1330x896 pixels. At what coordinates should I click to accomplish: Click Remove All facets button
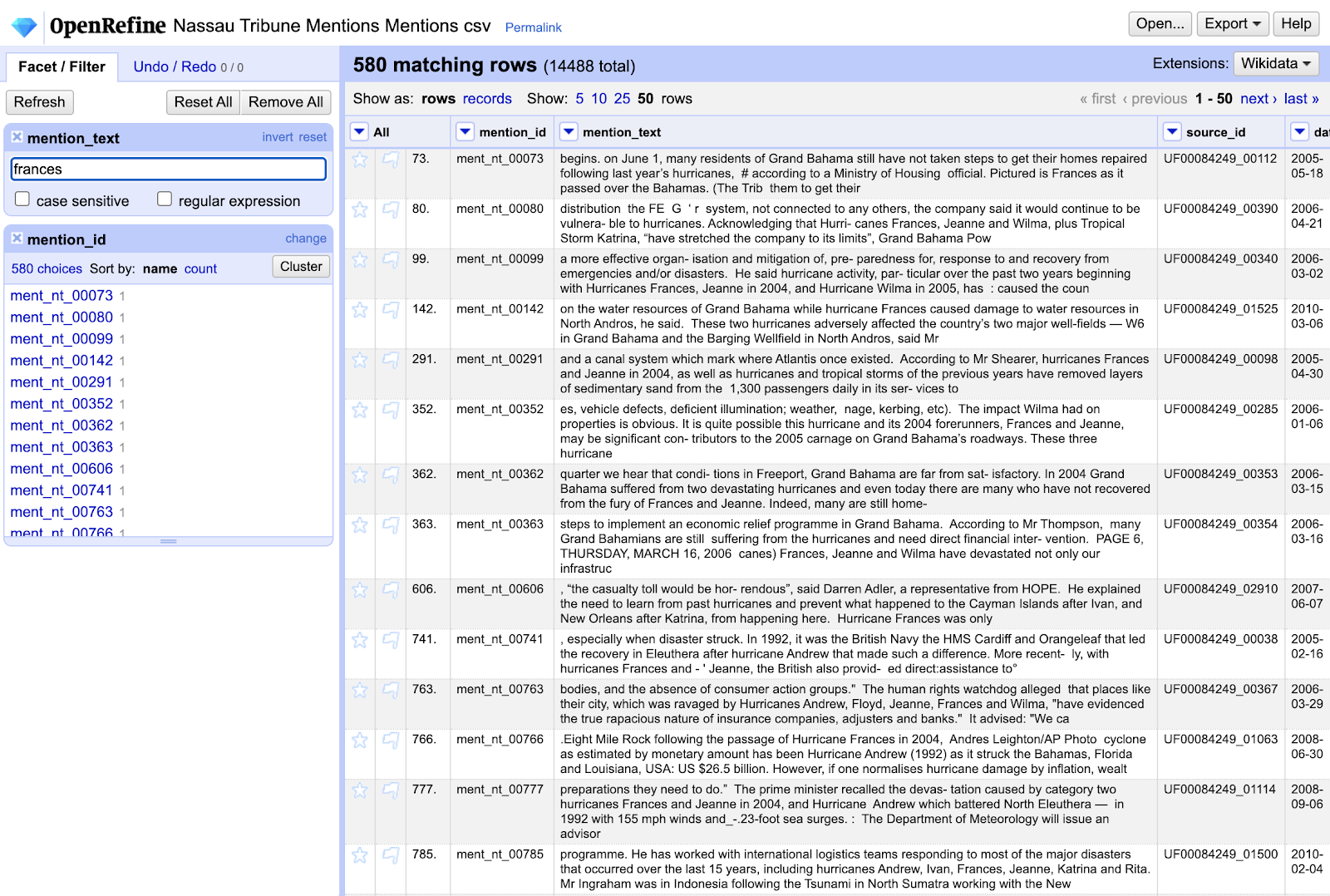click(x=286, y=101)
